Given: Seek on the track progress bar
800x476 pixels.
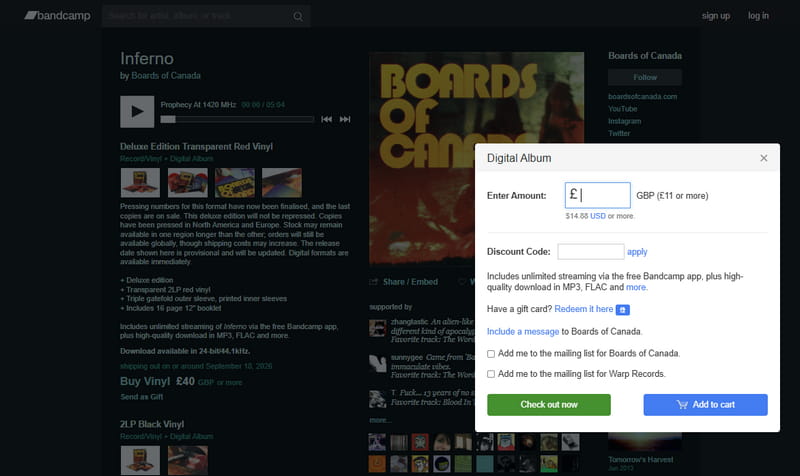Looking at the screenshot, I should (237, 119).
